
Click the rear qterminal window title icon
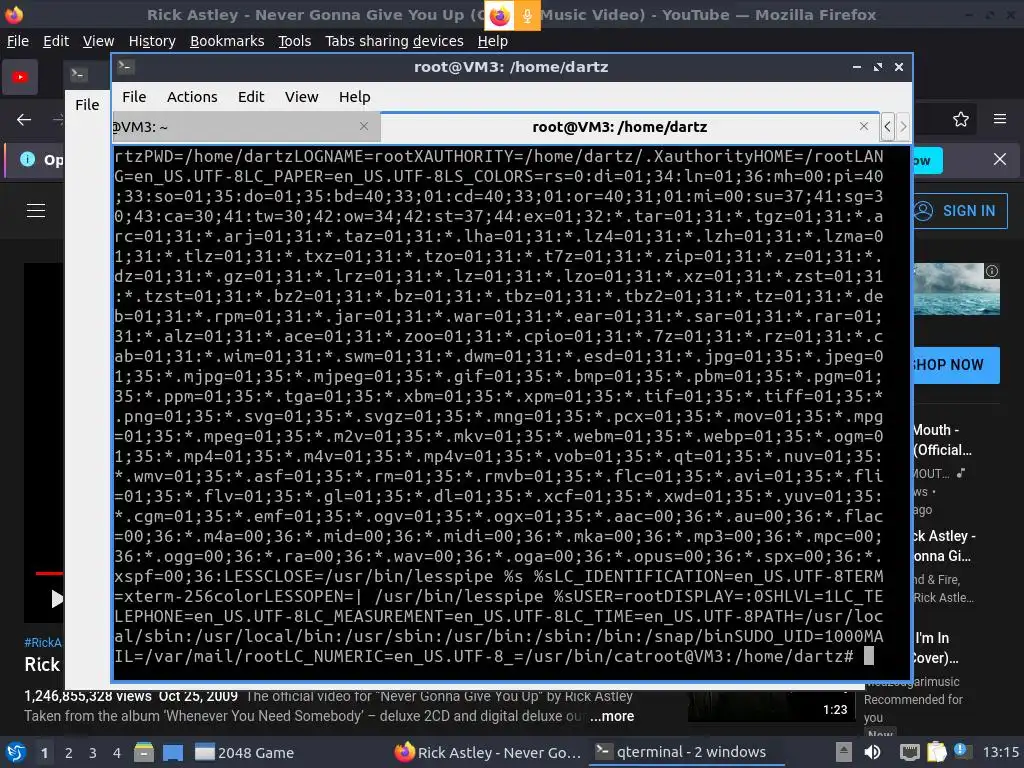[x=78, y=74]
